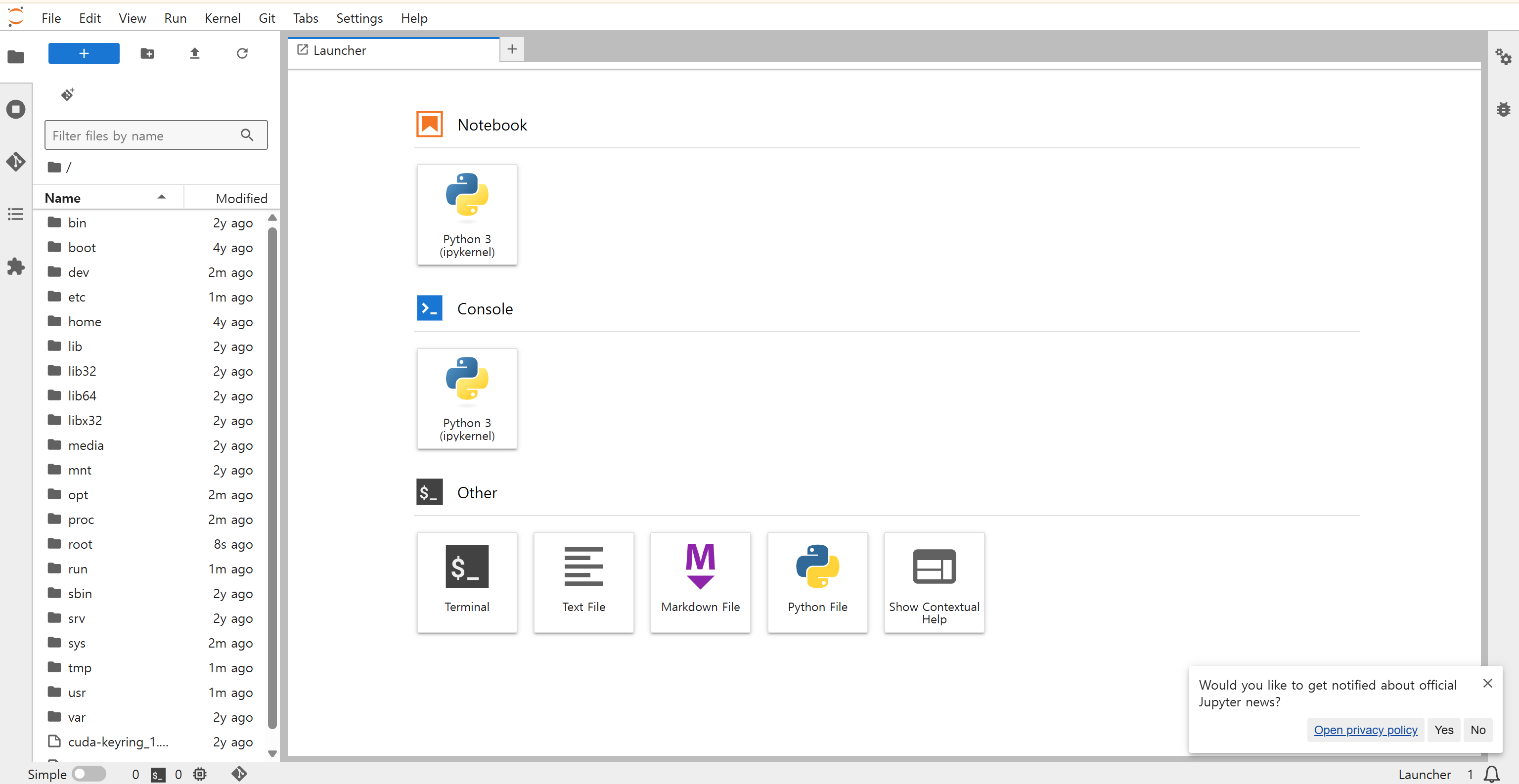This screenshot has height=784, width=1519.
Task: Refresh the file browser list
Action: click(242, 53)
